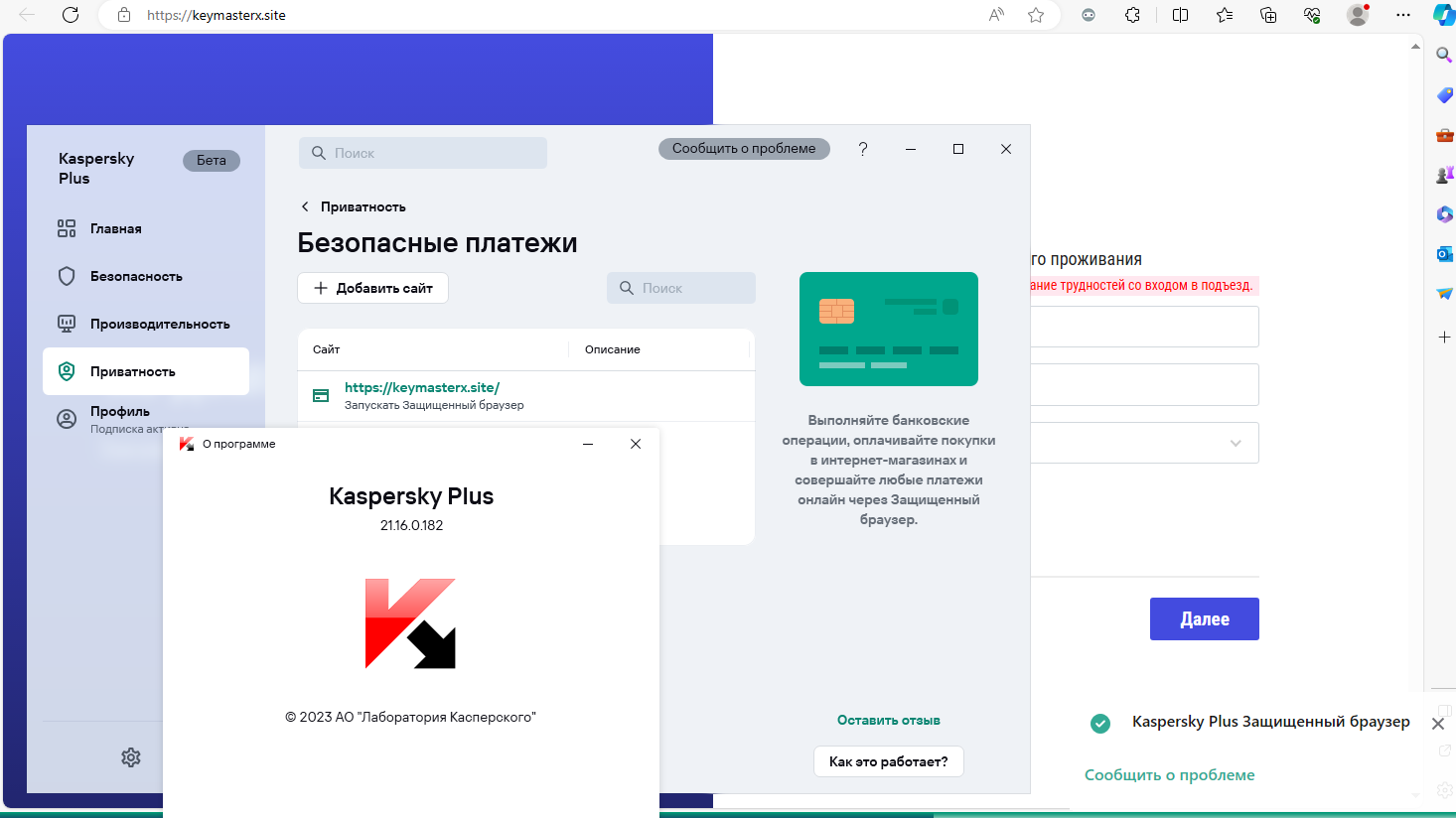The width and height of the screenshot is (1456, 818).
Task: Maximize the Kaspersky Plus window
Action: point(958,149)
